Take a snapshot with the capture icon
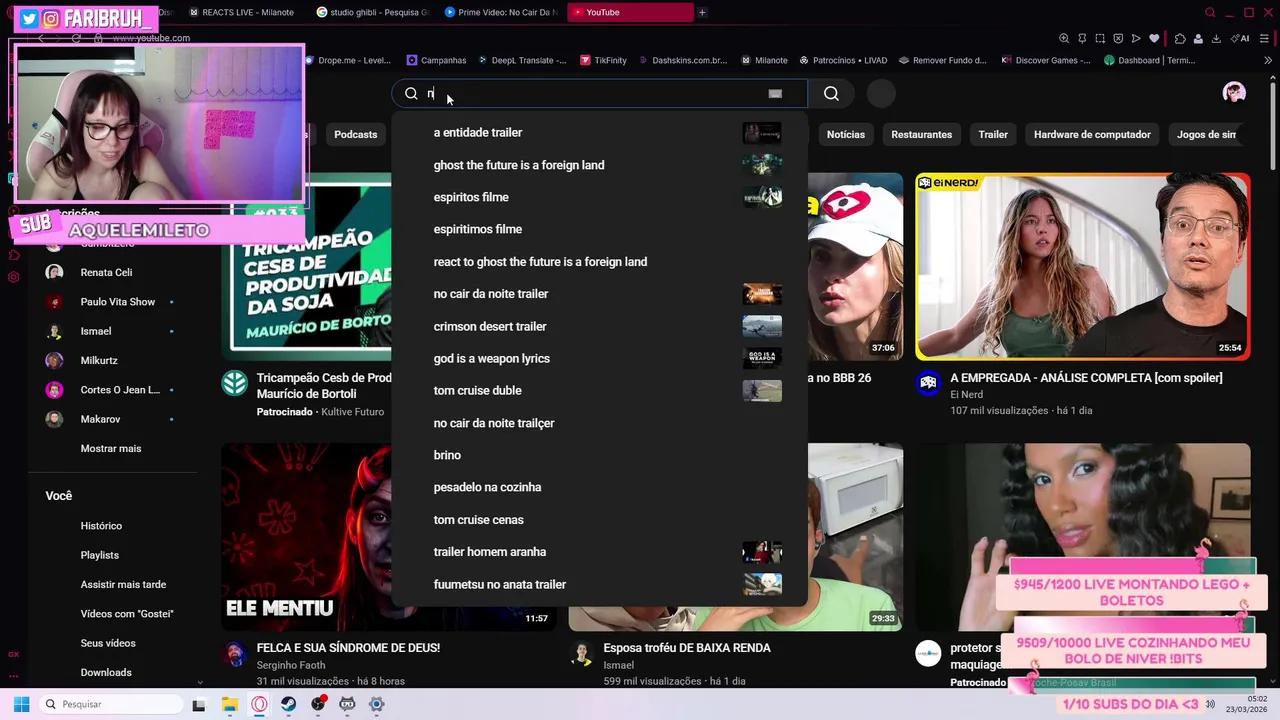The image size is (1280, 720). click(x=1100, y=39)
